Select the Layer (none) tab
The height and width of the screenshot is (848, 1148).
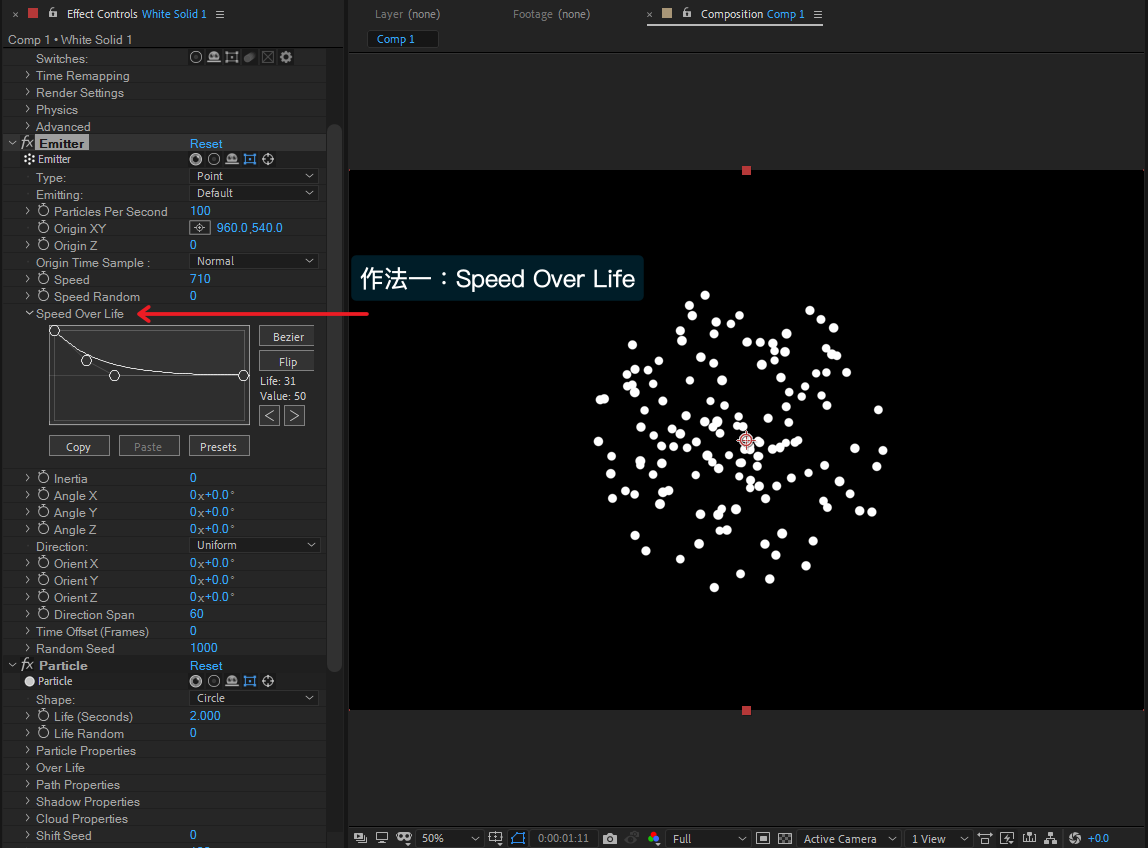[x=407, y=14]
